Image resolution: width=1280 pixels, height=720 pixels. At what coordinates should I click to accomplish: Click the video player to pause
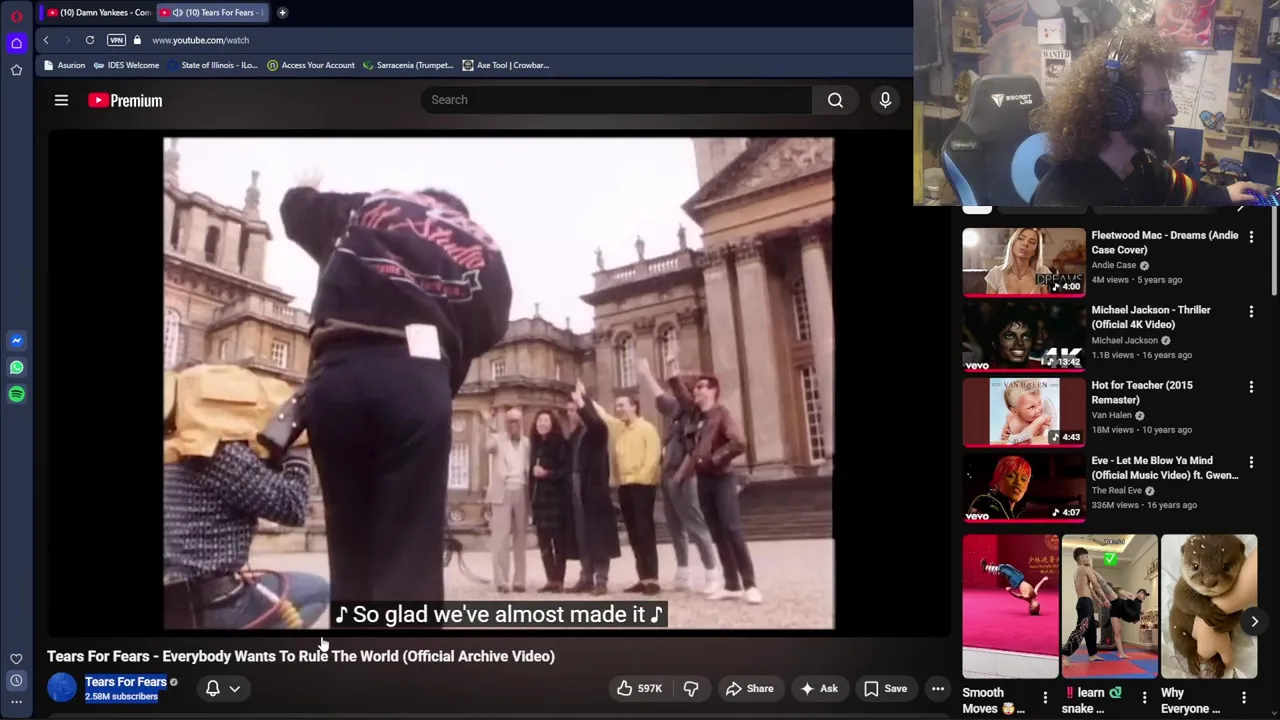[x=498, y=383]
